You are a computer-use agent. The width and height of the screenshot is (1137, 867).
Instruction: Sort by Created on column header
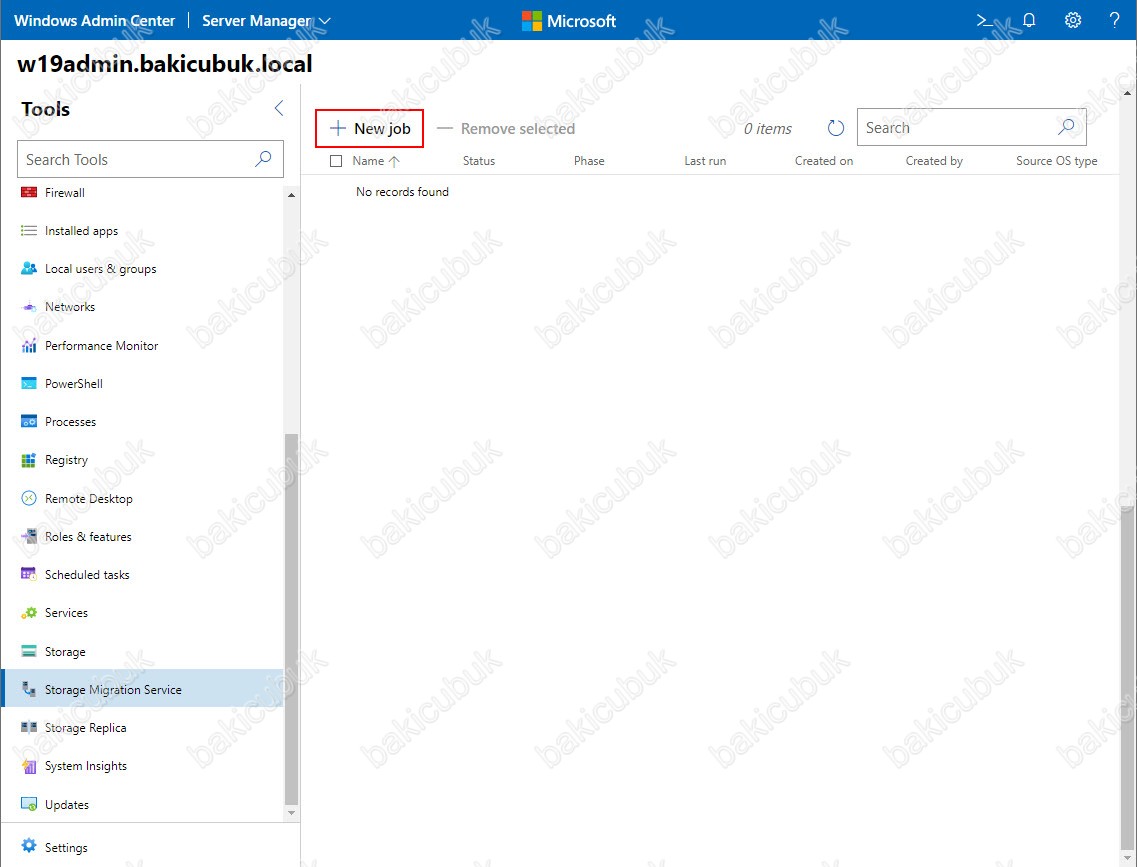tap(824, 161)
